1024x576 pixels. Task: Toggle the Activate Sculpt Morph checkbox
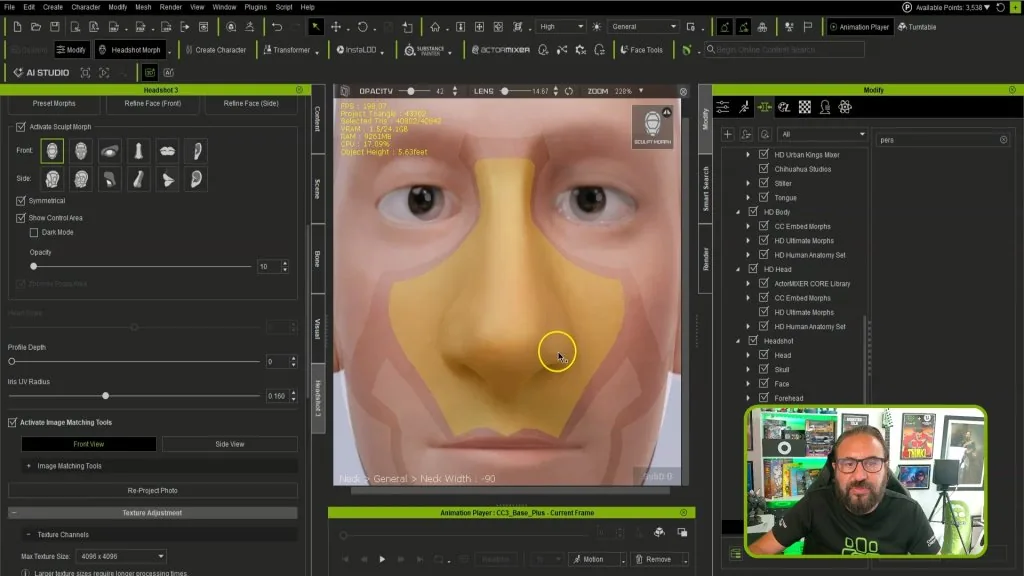(x=21, y=127)
